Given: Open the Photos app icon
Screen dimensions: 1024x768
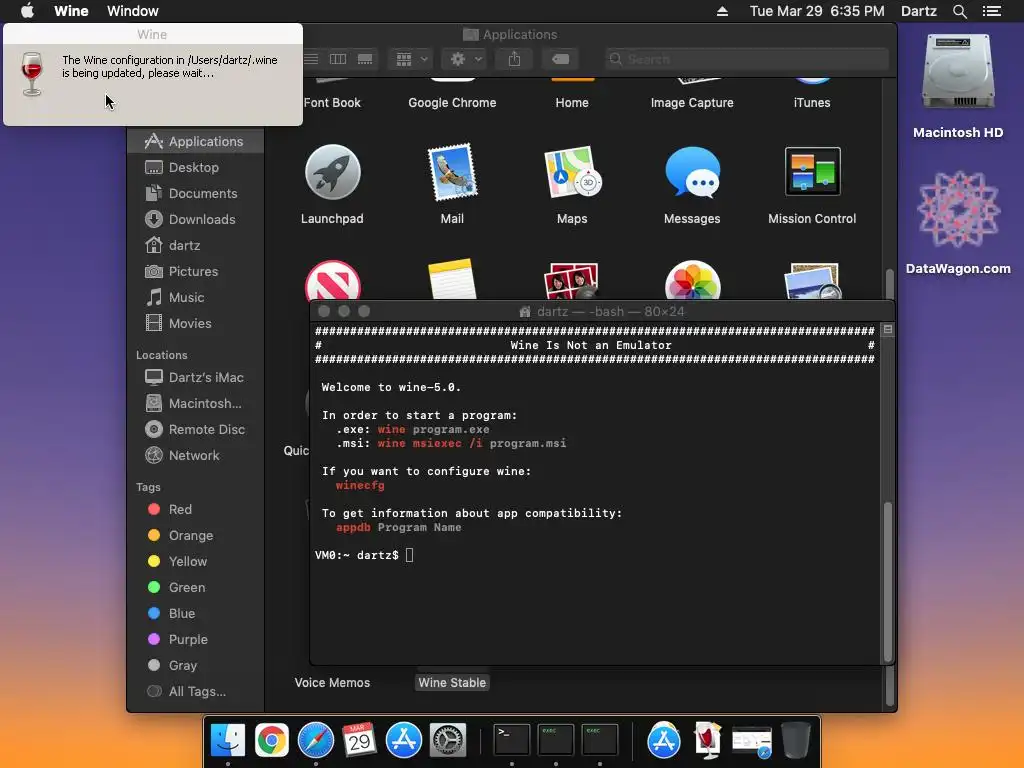Looking at the screenshot, I should tap(692, 281).
